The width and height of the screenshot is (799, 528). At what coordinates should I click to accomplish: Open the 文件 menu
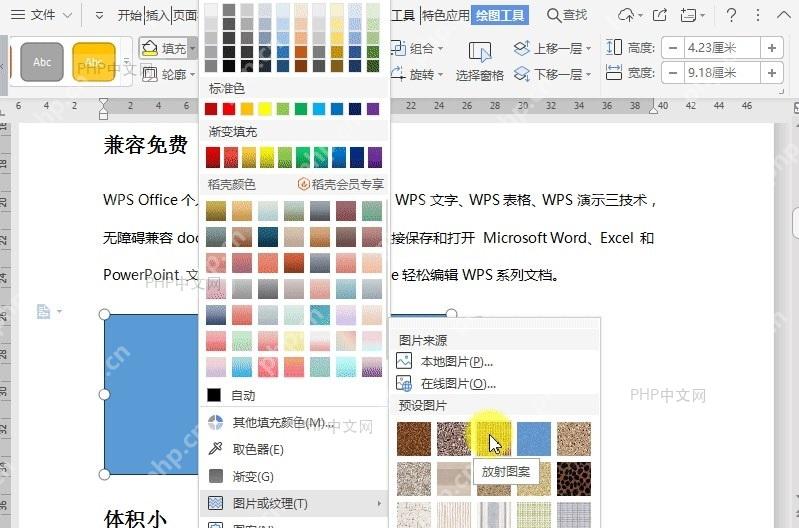pyautogui.click(x=33, y=15)
